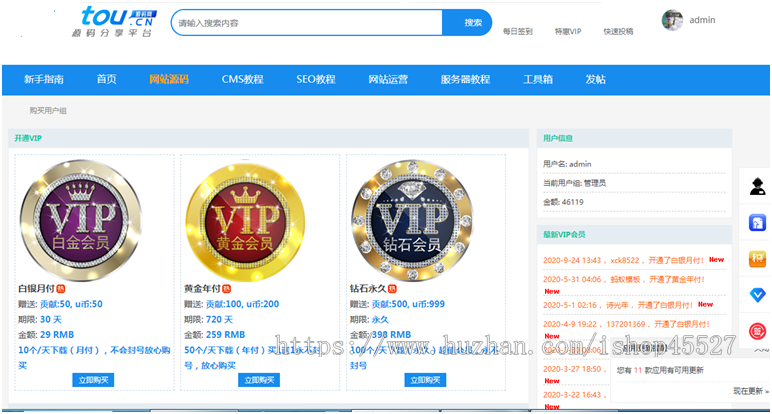Click 现在更新 in the update popup
Image resolution: width=772 pixels, height=414 pixels.
[x=751, y=391]
